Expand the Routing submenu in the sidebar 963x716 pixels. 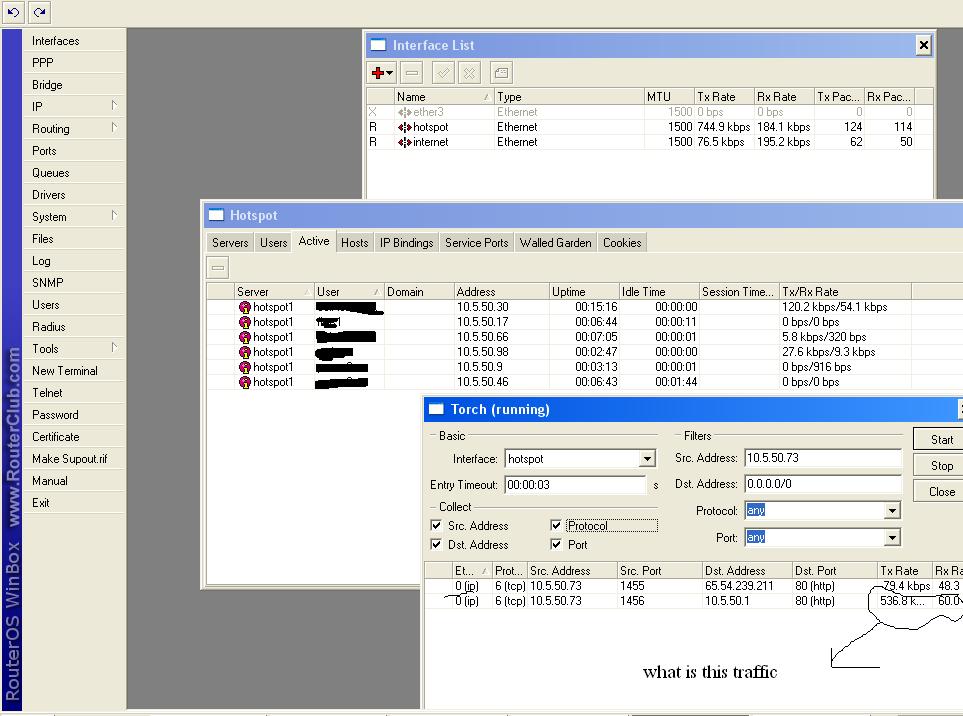coord(114,128)
